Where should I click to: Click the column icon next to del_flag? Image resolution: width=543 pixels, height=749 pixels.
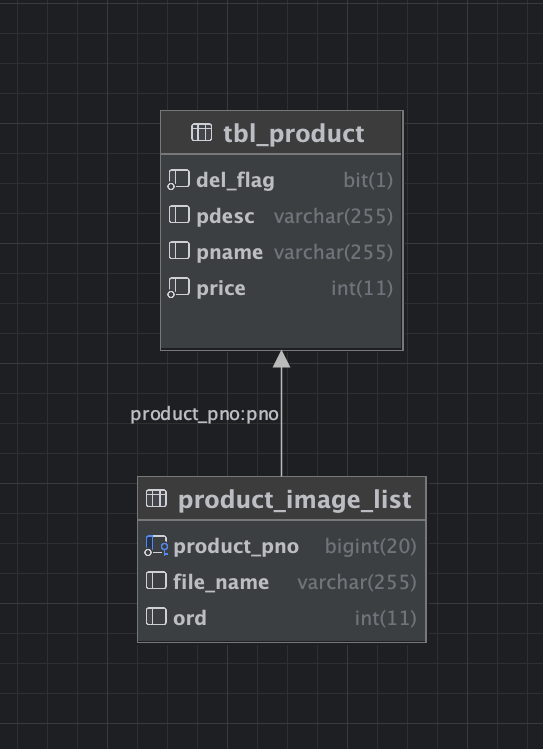pyautogui.click(x=179, y=180)
